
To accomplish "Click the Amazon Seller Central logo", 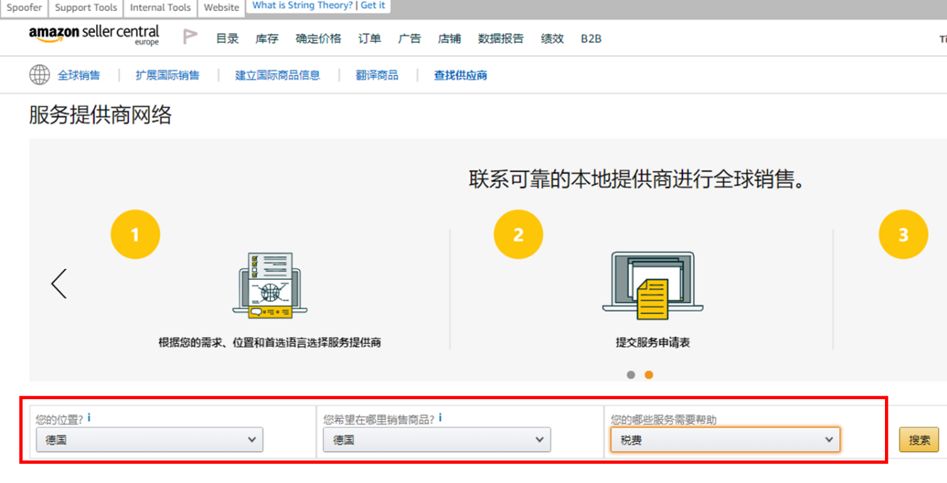I will (94, 37).
